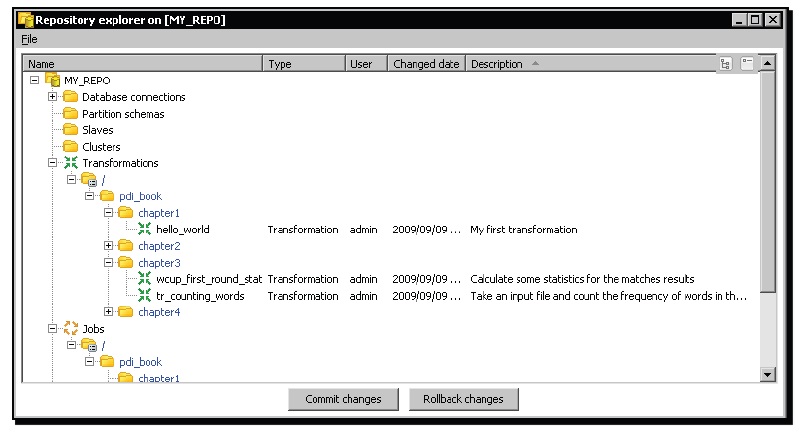Collapse the chapter3 folder
Viewport: 803px width, 433px height.
point(108,262)
